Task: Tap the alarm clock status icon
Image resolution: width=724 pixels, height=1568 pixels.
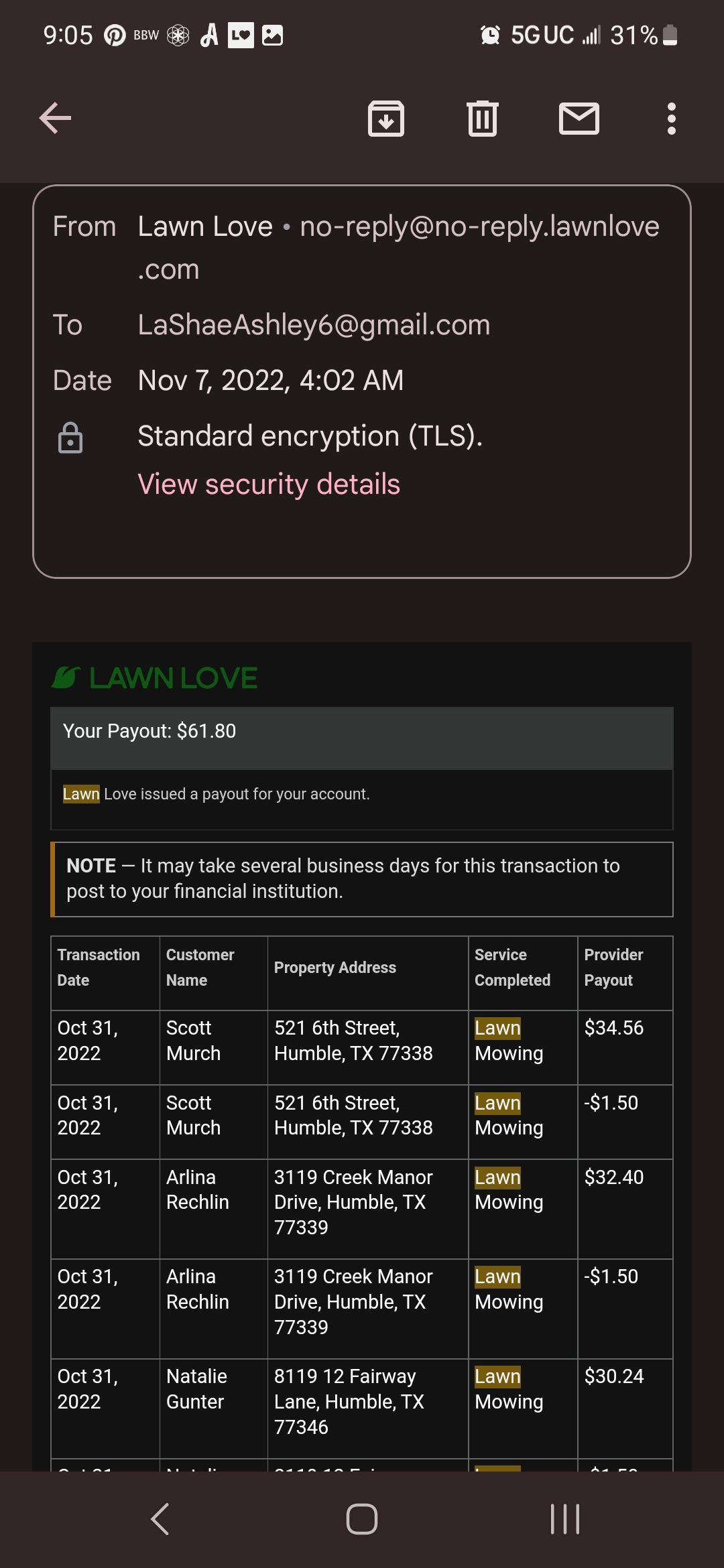Action: point(490,35)
